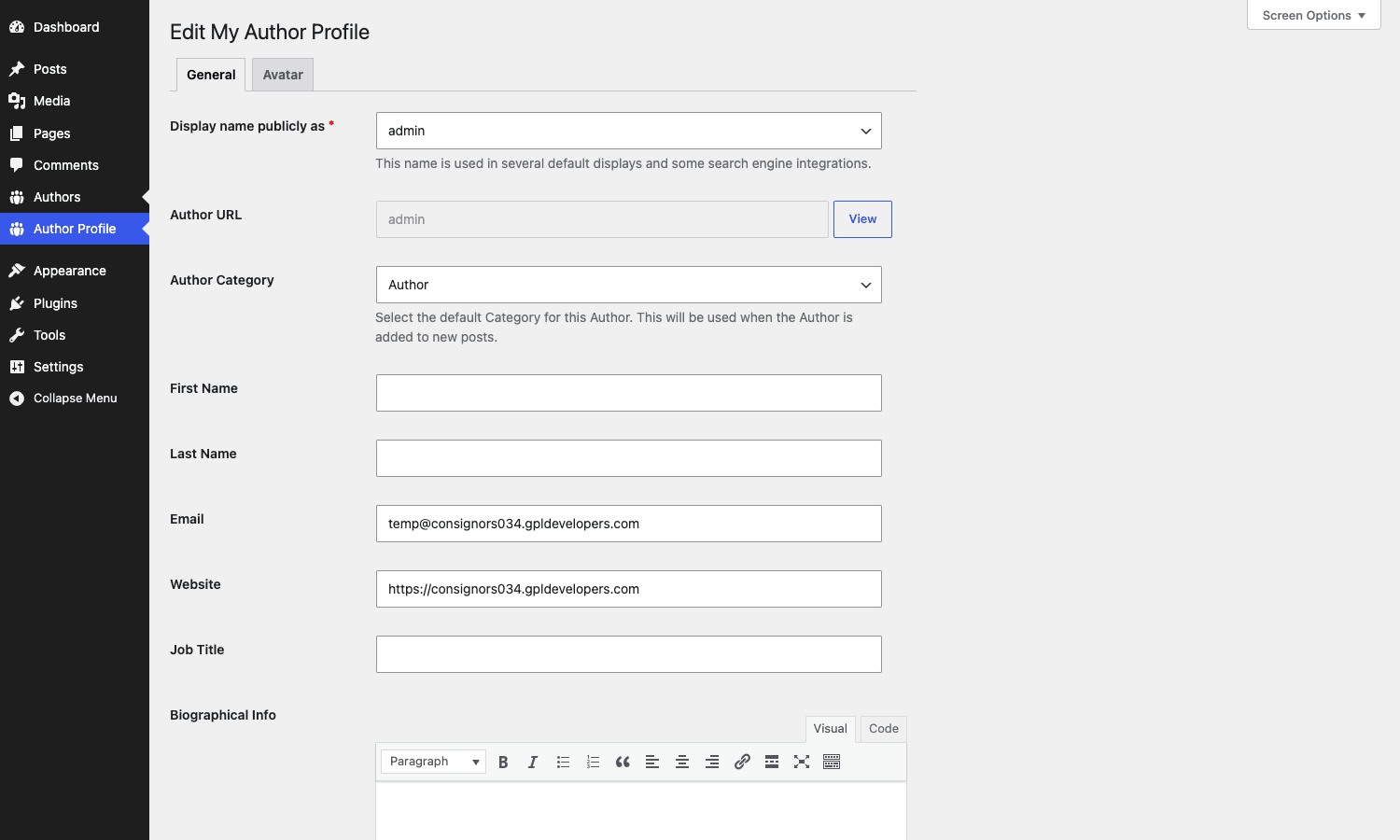Click inside the Biographical Info text area

(641, 811)
